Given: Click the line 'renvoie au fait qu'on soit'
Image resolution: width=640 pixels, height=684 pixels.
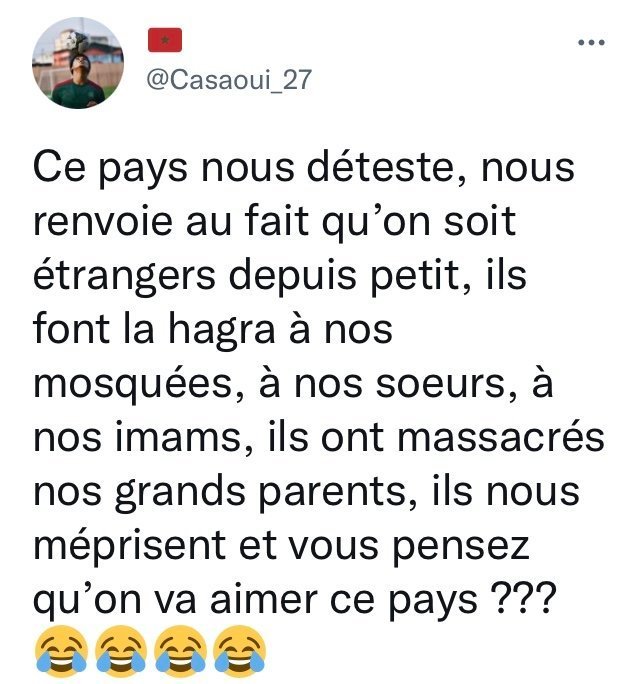Looking at the screenshot, I should (274, 222).
